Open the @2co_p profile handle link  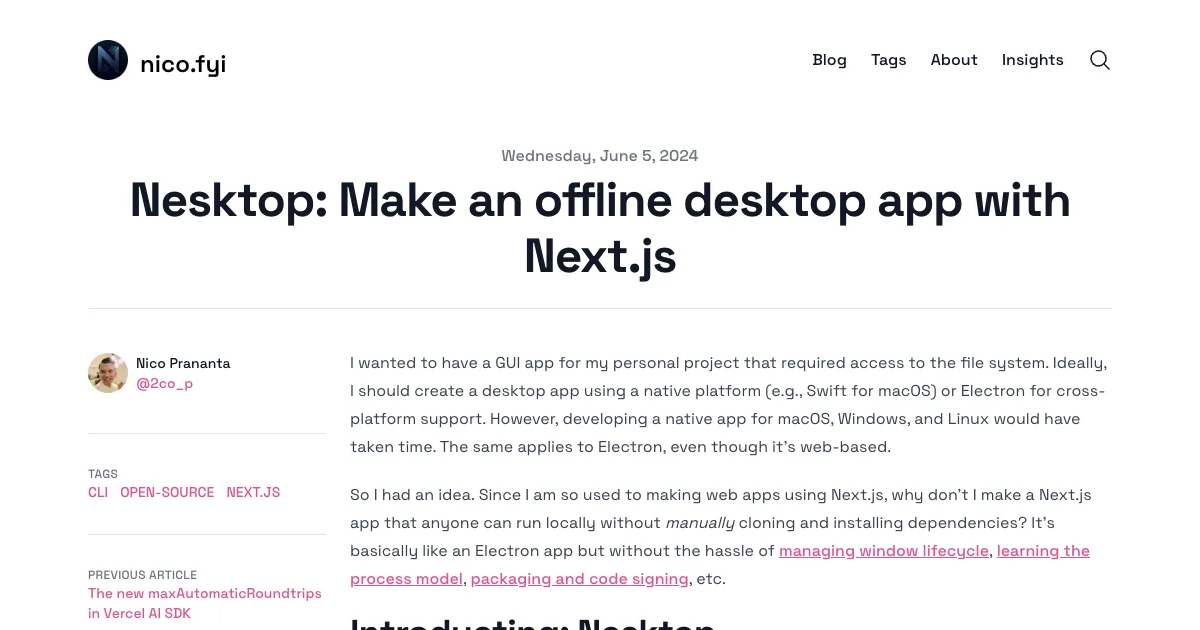(164, 383)
